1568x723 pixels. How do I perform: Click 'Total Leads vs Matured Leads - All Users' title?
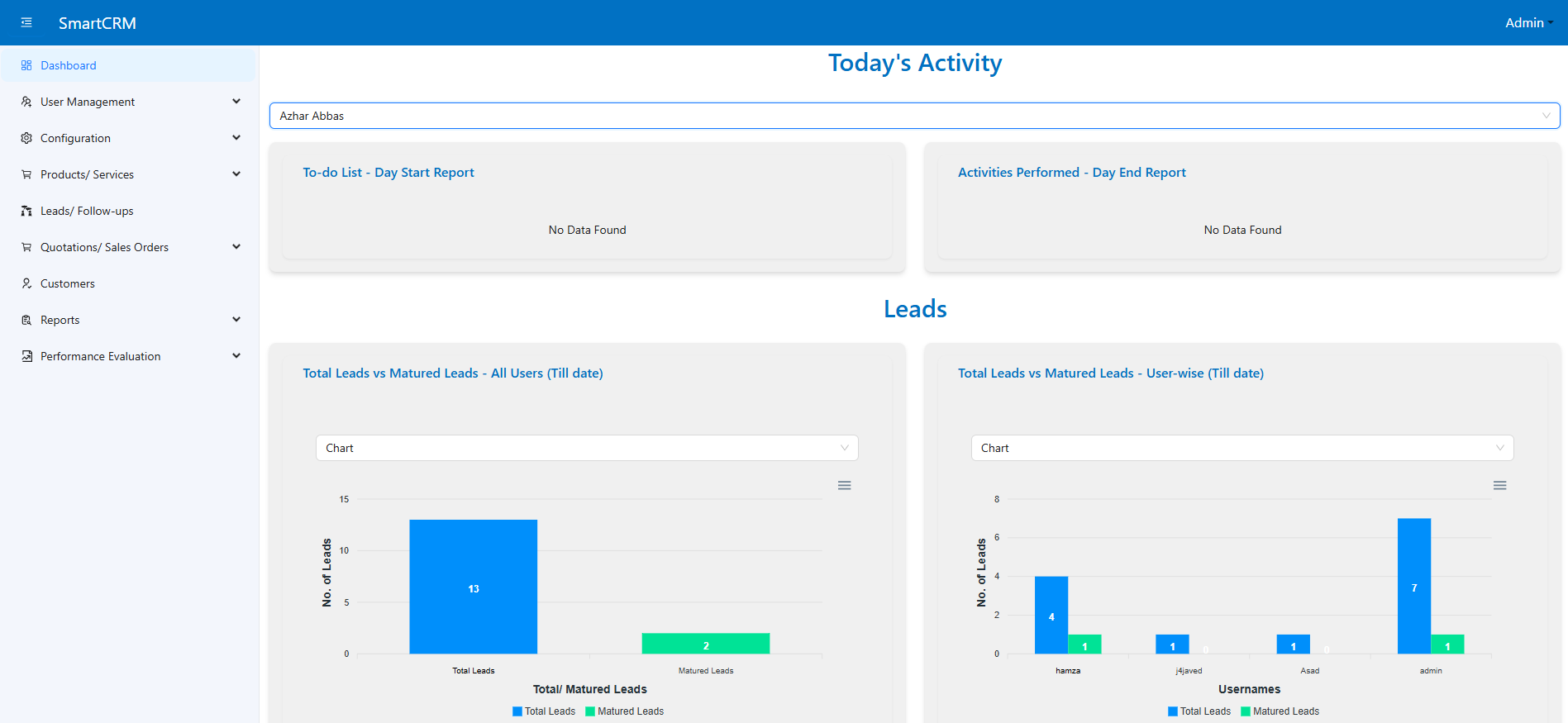pos(453,373)
